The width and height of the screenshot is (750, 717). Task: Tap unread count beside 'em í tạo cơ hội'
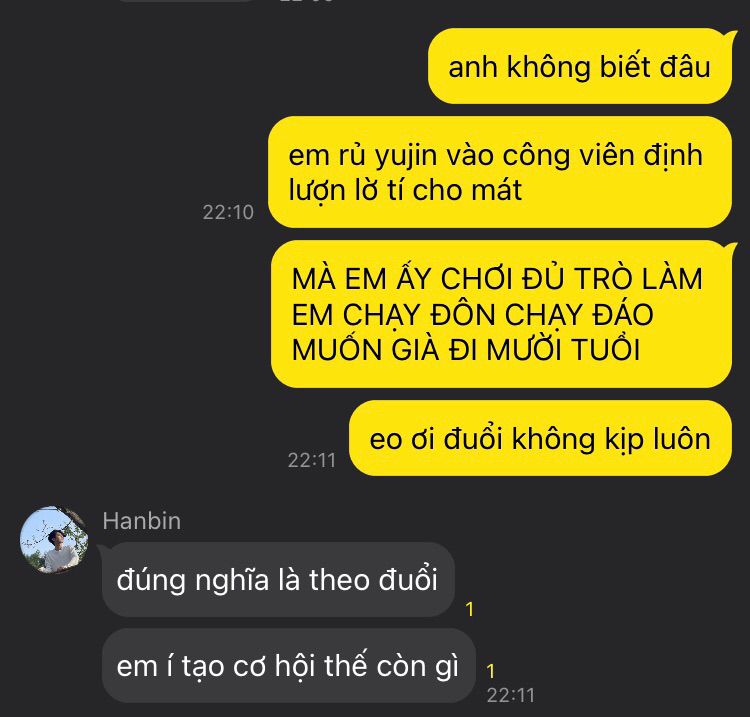490,671
